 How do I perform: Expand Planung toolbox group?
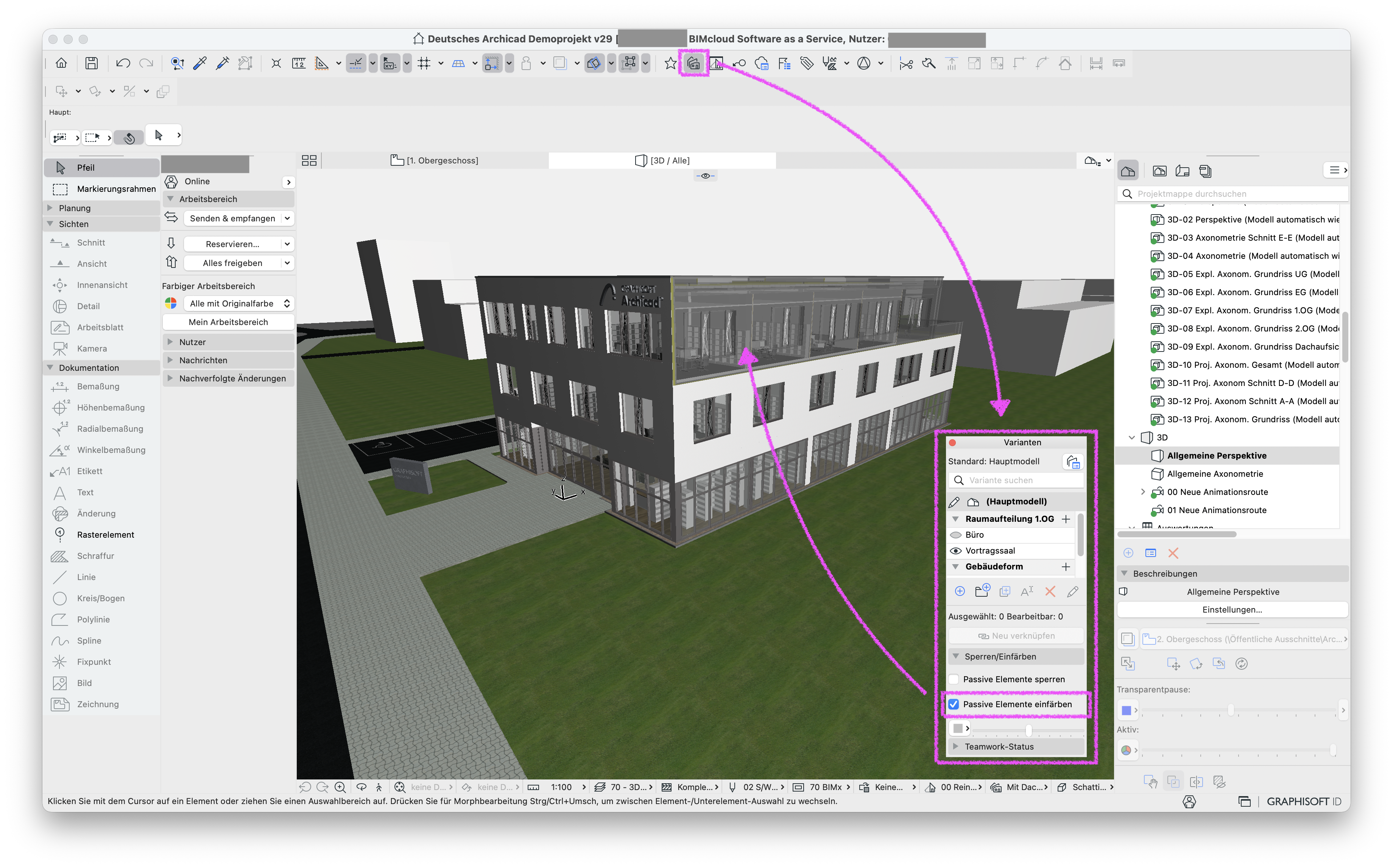click(50, 208)
